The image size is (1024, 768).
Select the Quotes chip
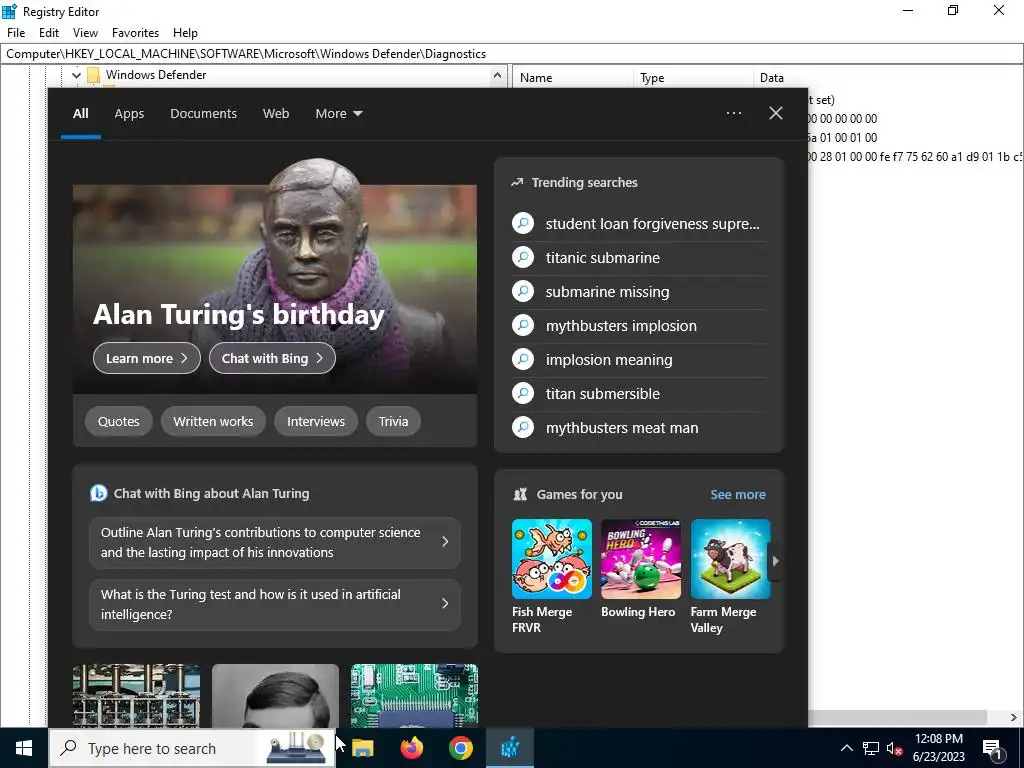coord(118,421)
